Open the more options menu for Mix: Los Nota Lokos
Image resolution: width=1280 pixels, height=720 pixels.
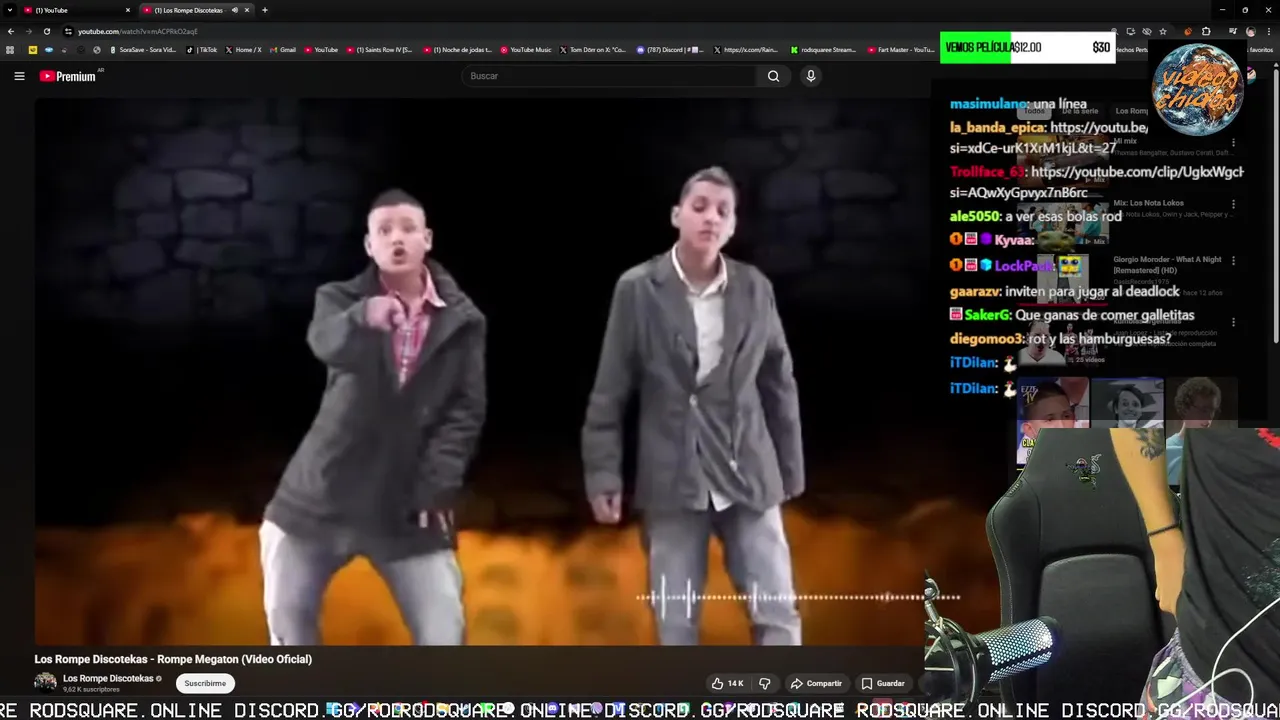coord(1233,204)
